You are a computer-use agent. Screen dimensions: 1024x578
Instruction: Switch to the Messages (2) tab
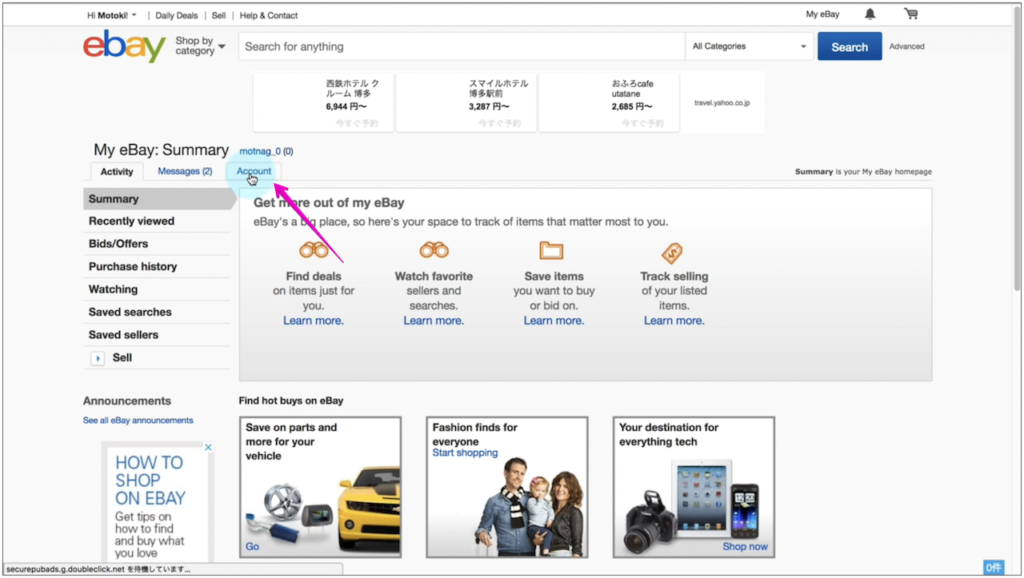[x=185, y=171]
